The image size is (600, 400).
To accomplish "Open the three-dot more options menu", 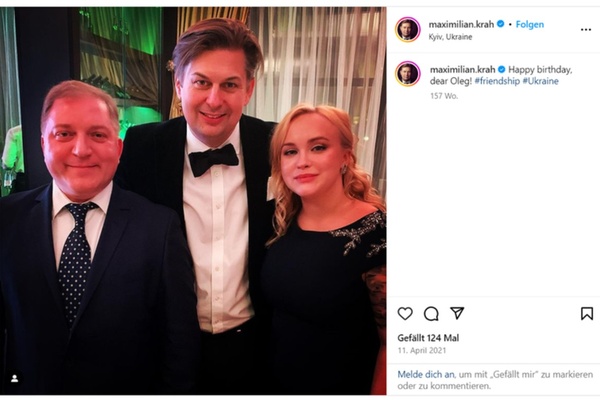I will [x=585, y=30].
